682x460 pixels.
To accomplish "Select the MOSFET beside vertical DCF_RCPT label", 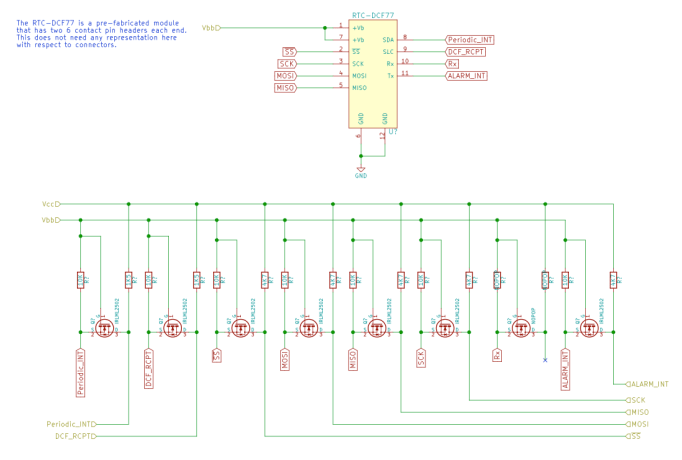I will tap(173, 328).
